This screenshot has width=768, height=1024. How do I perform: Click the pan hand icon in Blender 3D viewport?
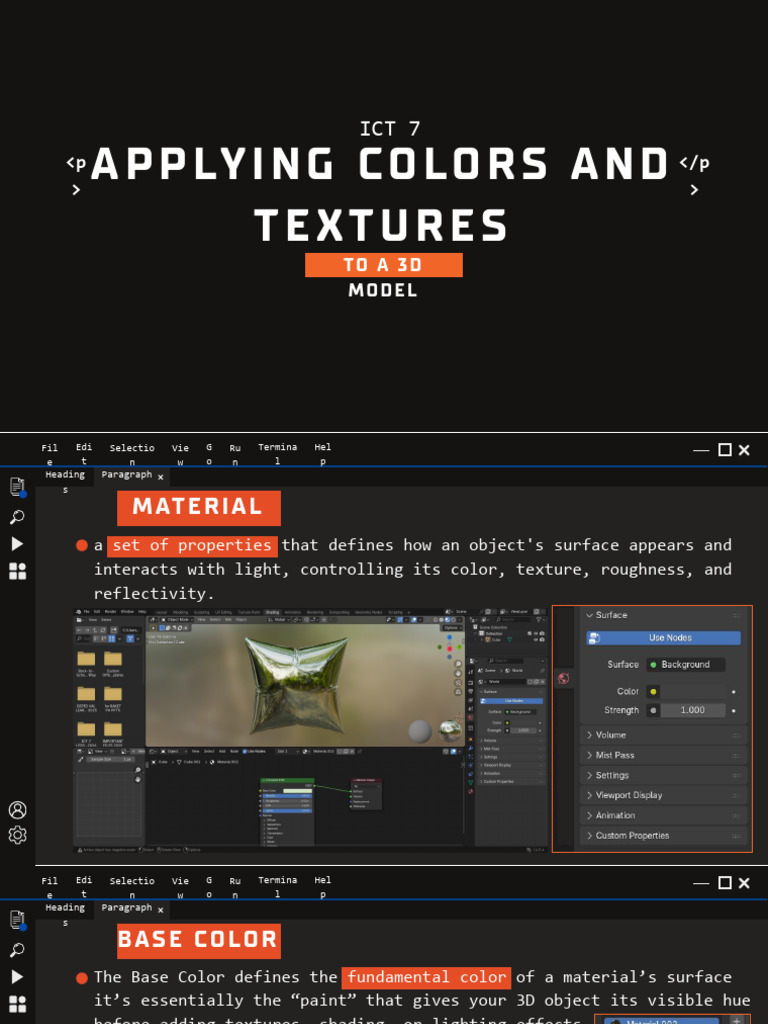point(458,673)
